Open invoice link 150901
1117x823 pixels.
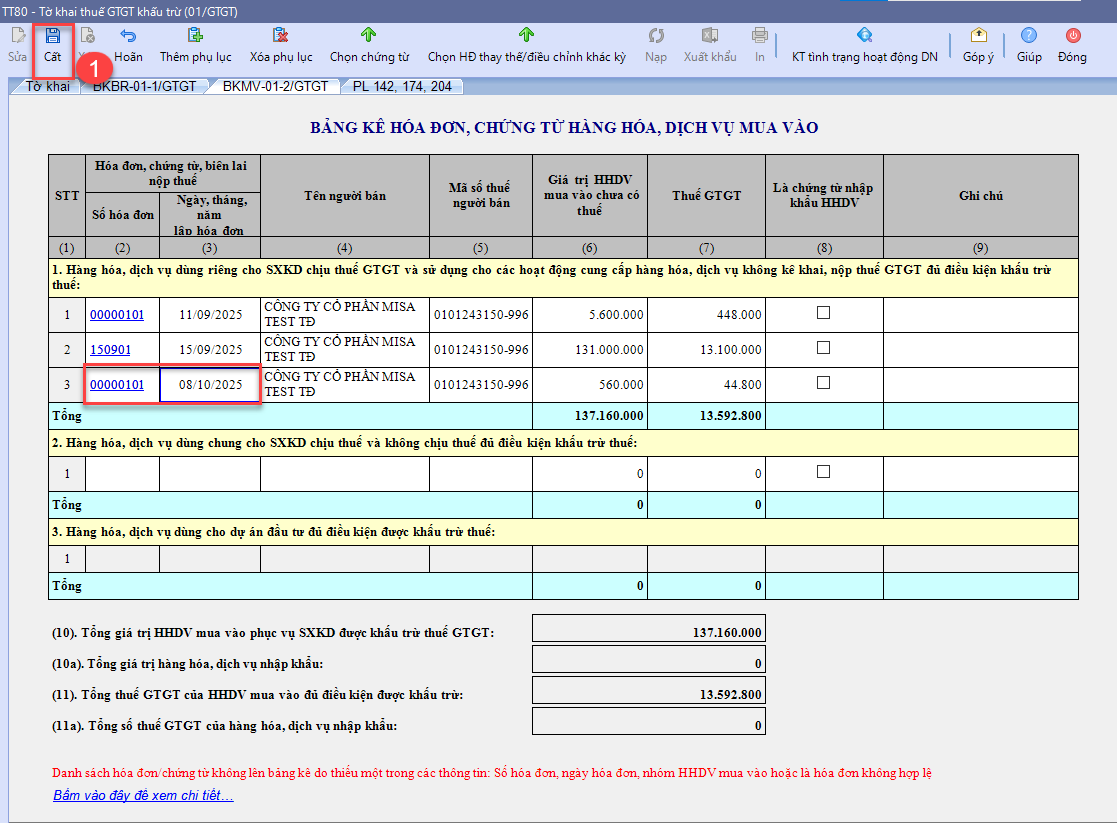(x=109, y=350)
